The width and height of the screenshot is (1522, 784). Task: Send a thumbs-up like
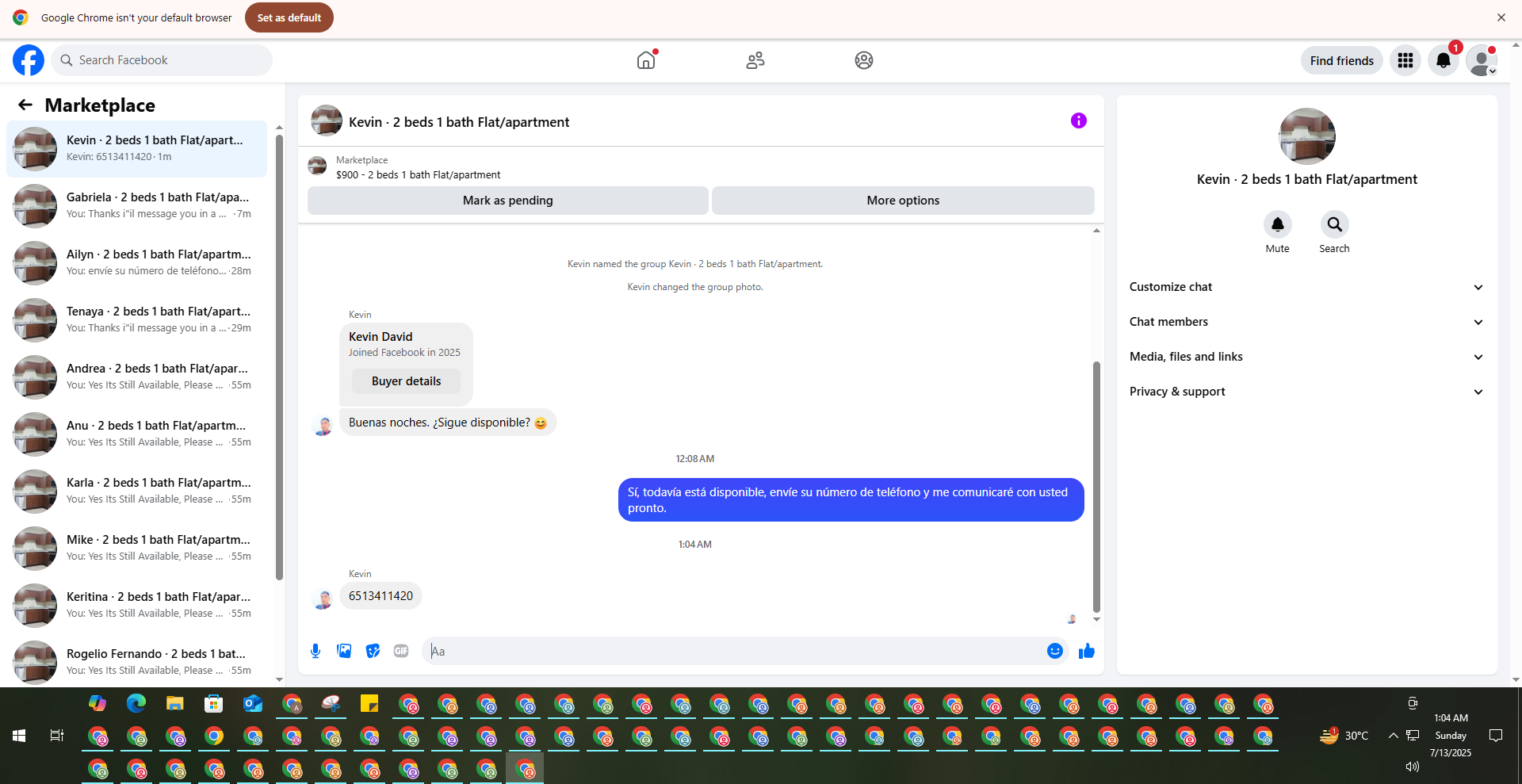coord(1087,651)
